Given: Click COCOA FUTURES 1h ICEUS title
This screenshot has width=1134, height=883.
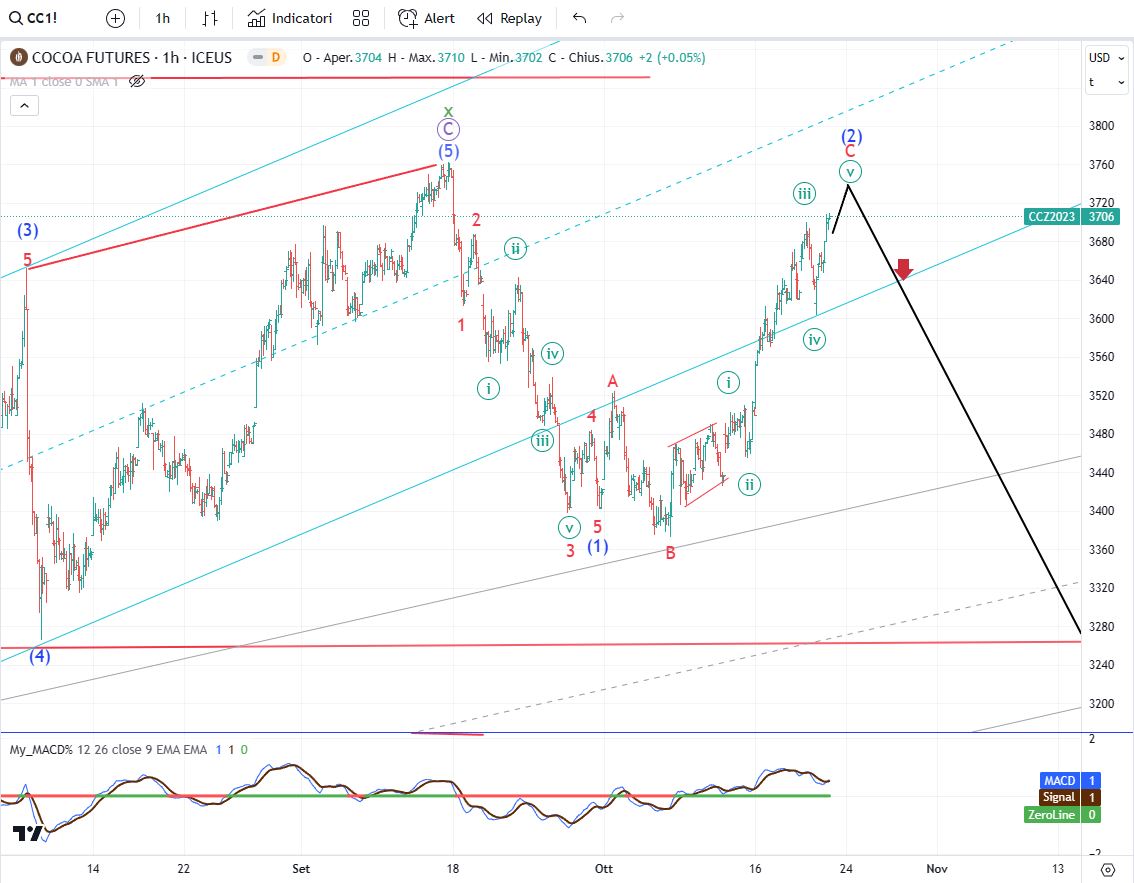Looking at the screenshot, I should [x=132, y=57].
